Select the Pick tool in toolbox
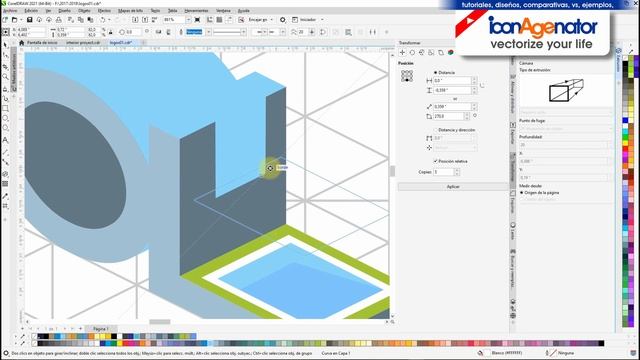 [5, 45]
